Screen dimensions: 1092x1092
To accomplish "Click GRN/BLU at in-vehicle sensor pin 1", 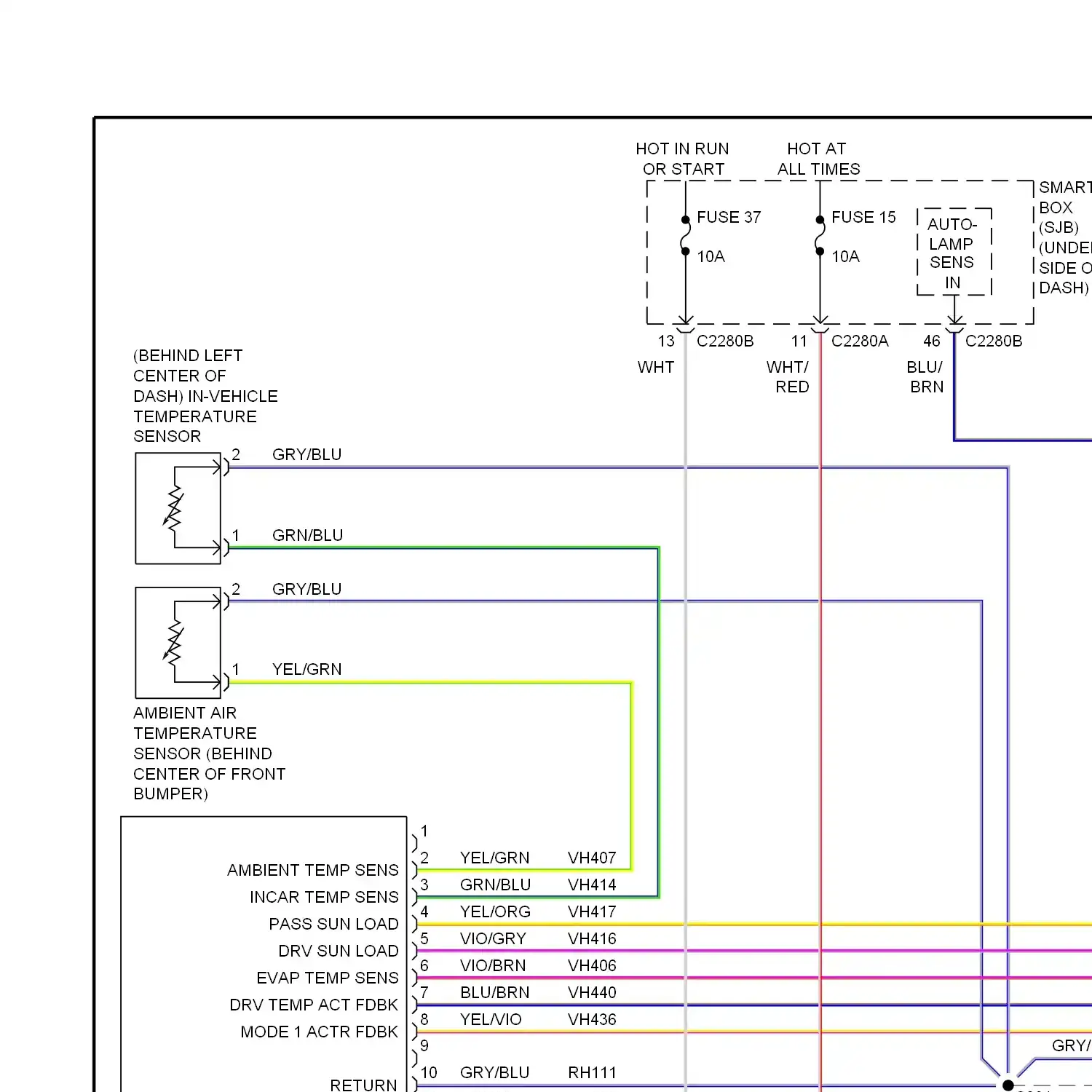I will 307,535.
